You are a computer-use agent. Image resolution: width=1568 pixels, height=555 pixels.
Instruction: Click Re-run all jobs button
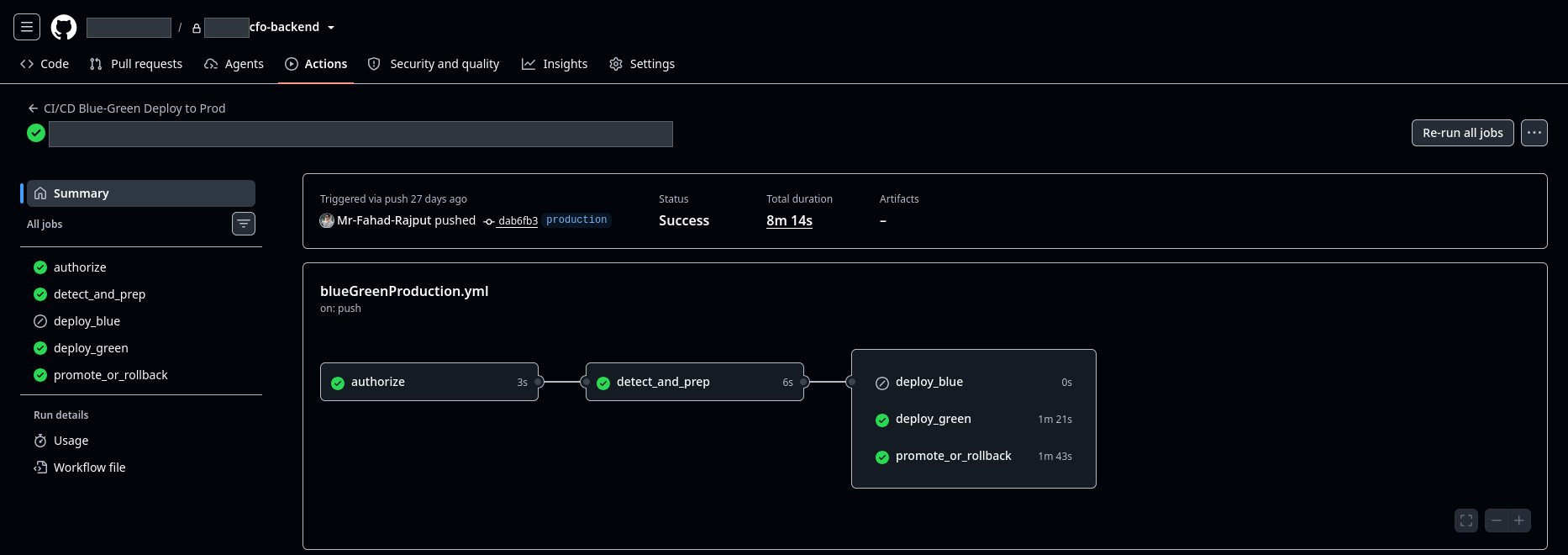[1463, 133]
